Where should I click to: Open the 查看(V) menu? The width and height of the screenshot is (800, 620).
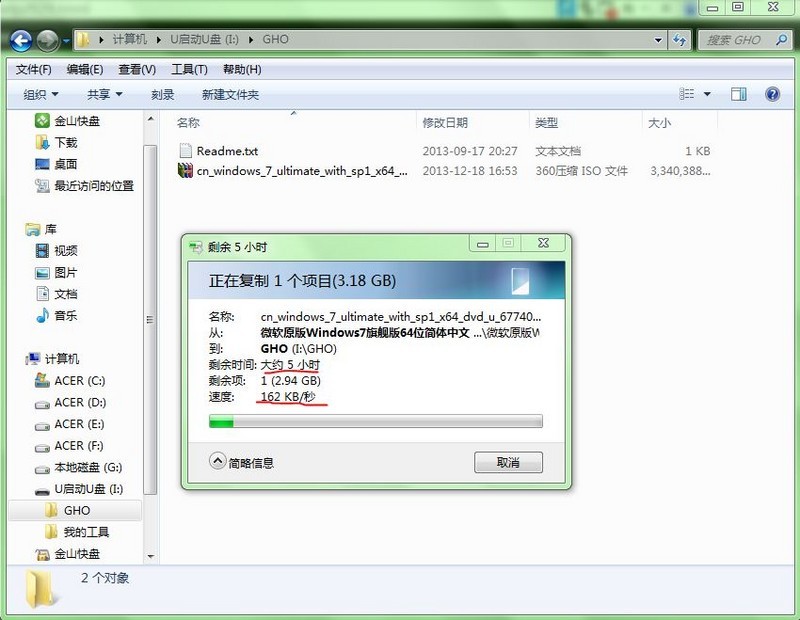[x=137, y=69]
